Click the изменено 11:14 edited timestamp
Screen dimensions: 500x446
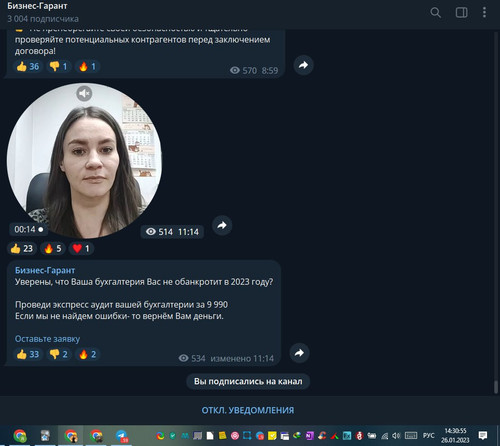[242, 359]
